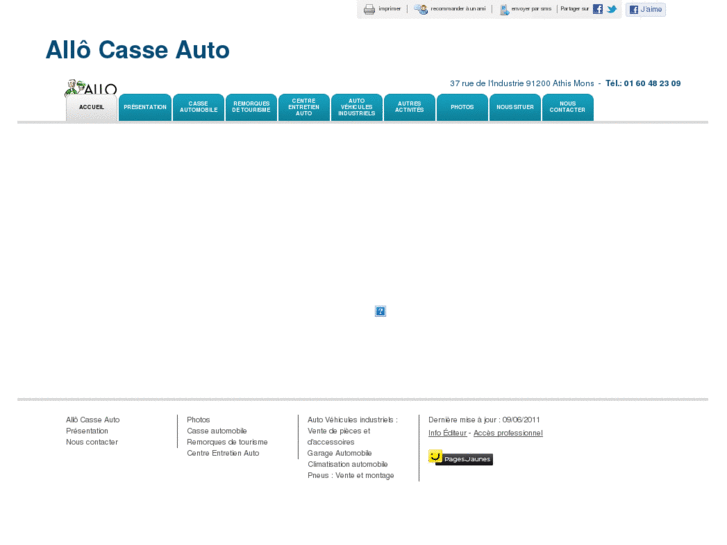Click envoyer par sms link
This screenshot has height=545, width=727.
(x=531, y=9)
